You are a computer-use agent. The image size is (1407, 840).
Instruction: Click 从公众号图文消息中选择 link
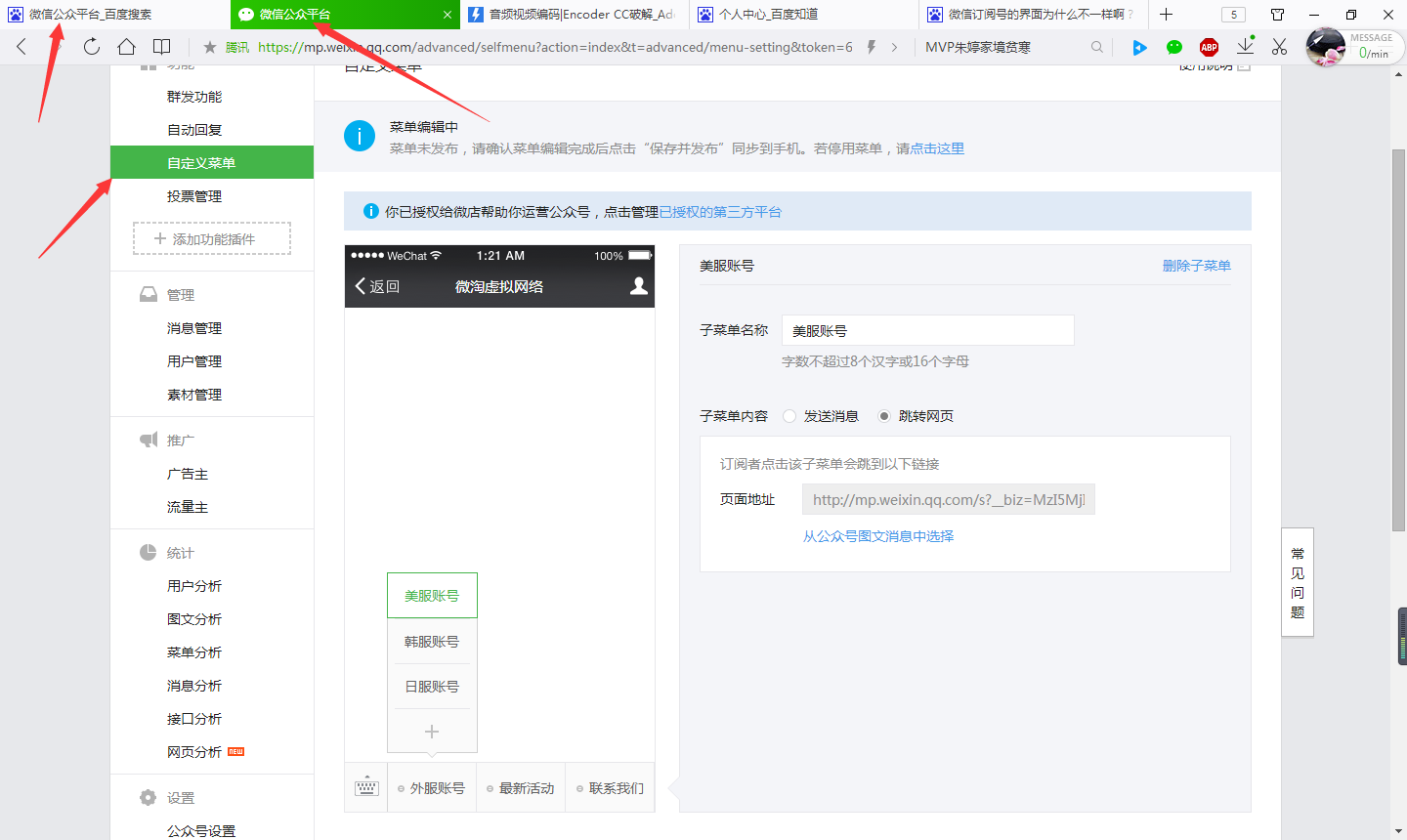click(x=878, y=536)
